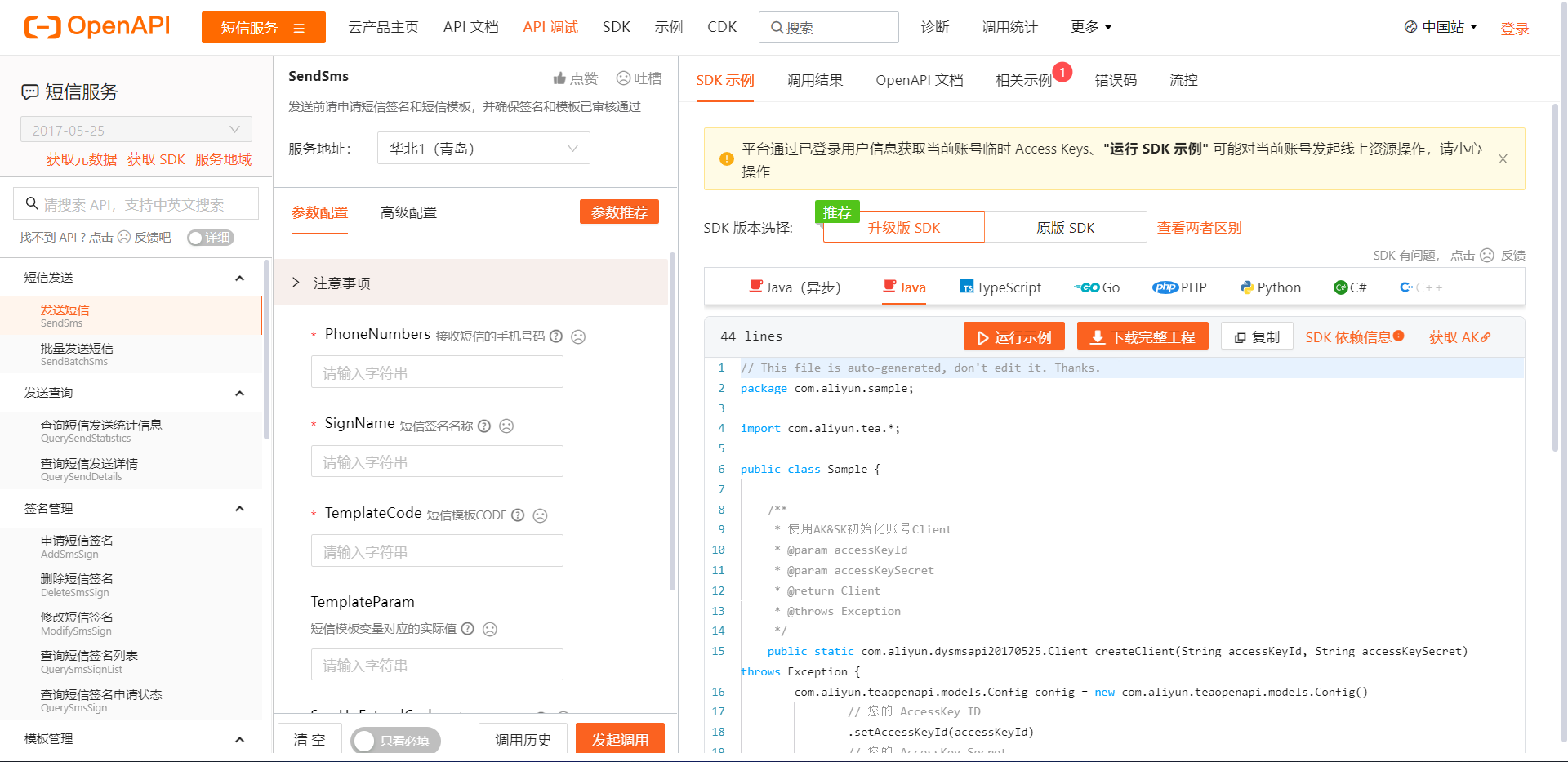This screenshot has height=762, width=1568.
Task: Collapse the 签名管理 section
Action: point(239,508)
